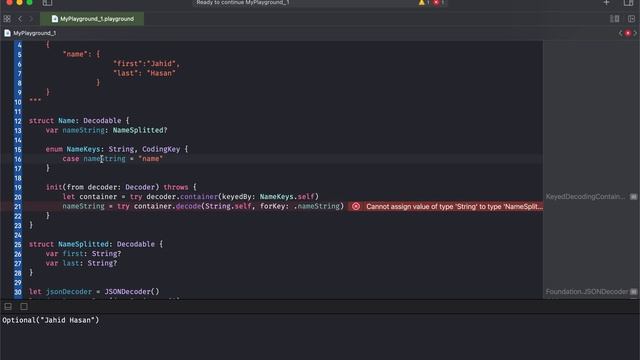Click line number 25 in the gutter
Viewport: 640px width, 360px height.
(18, 244)
